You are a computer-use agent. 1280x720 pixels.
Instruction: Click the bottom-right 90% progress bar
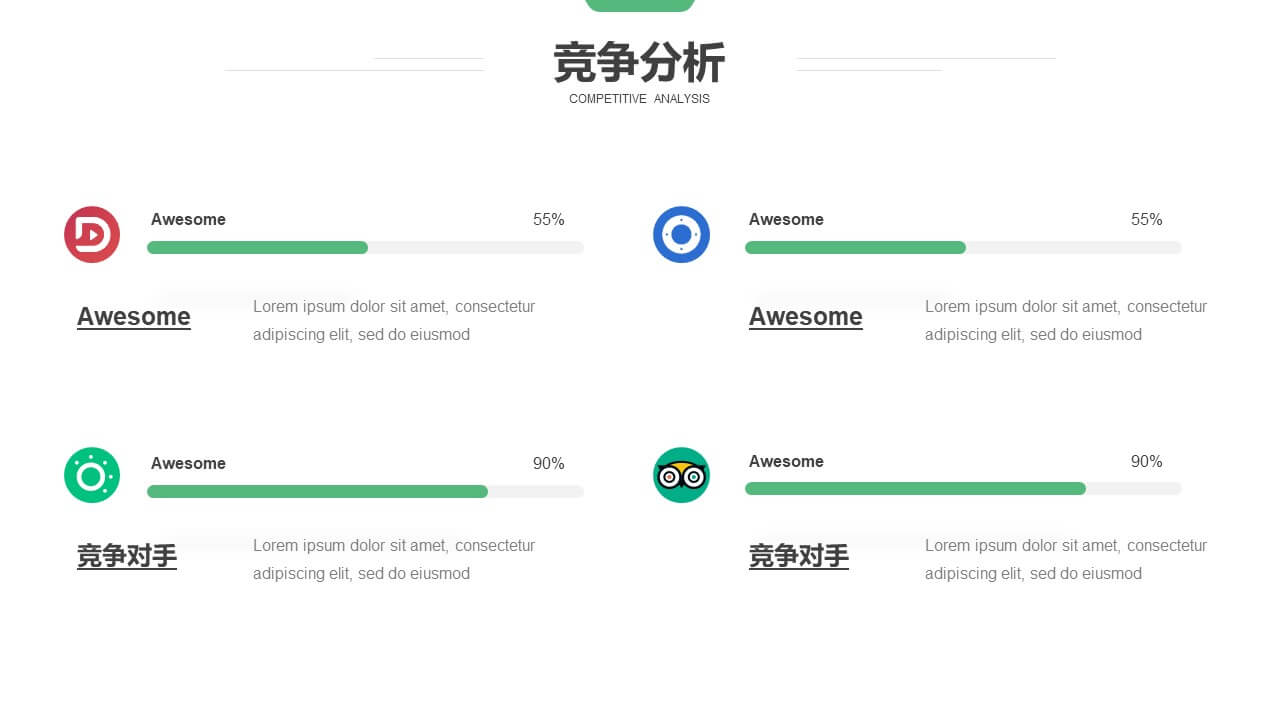(963, 488)
